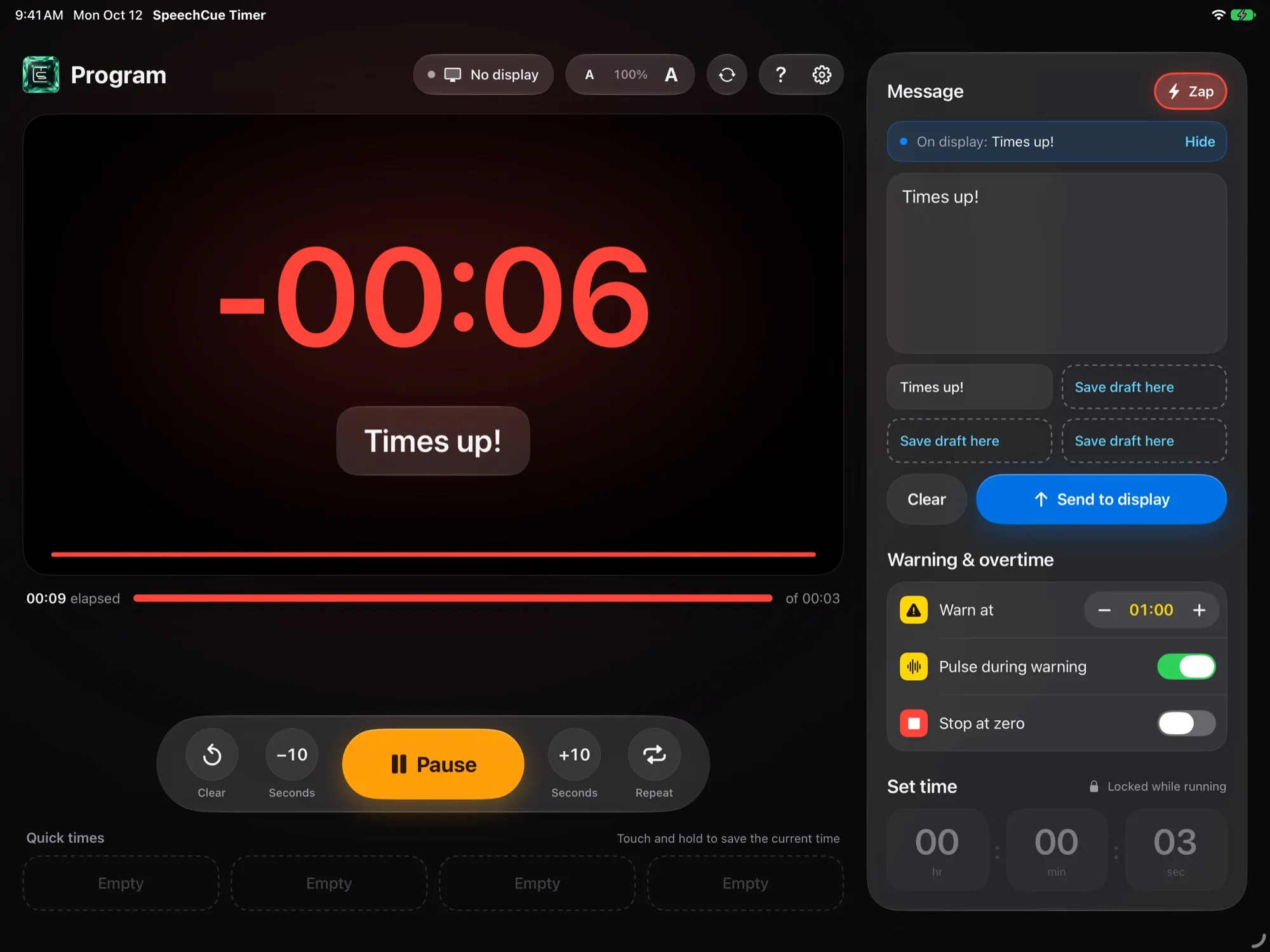
Task: Open help with the question mark
Action: coord(780,75)
